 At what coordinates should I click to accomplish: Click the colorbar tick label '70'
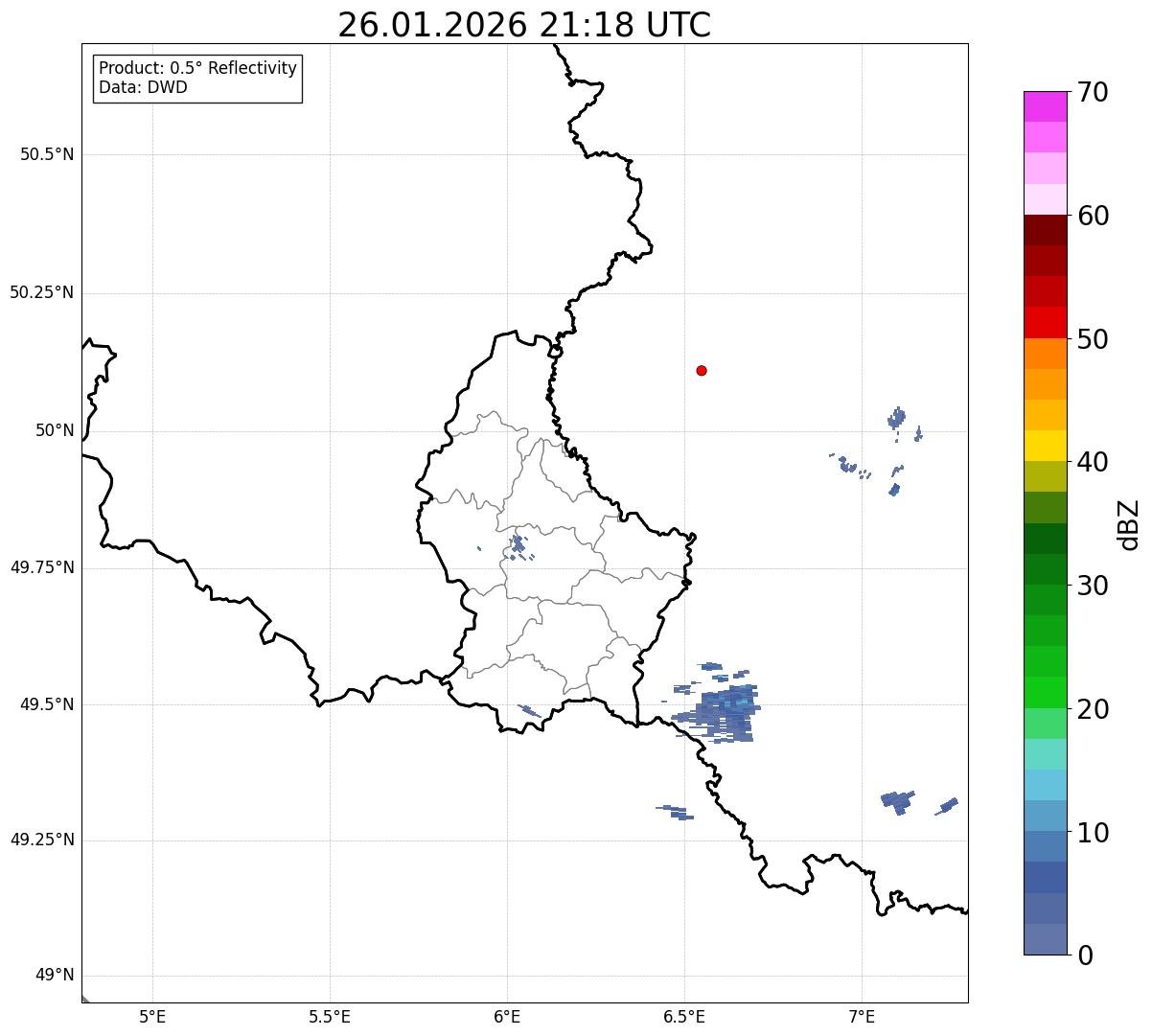pyautogui.click(x=1093, y=92)
